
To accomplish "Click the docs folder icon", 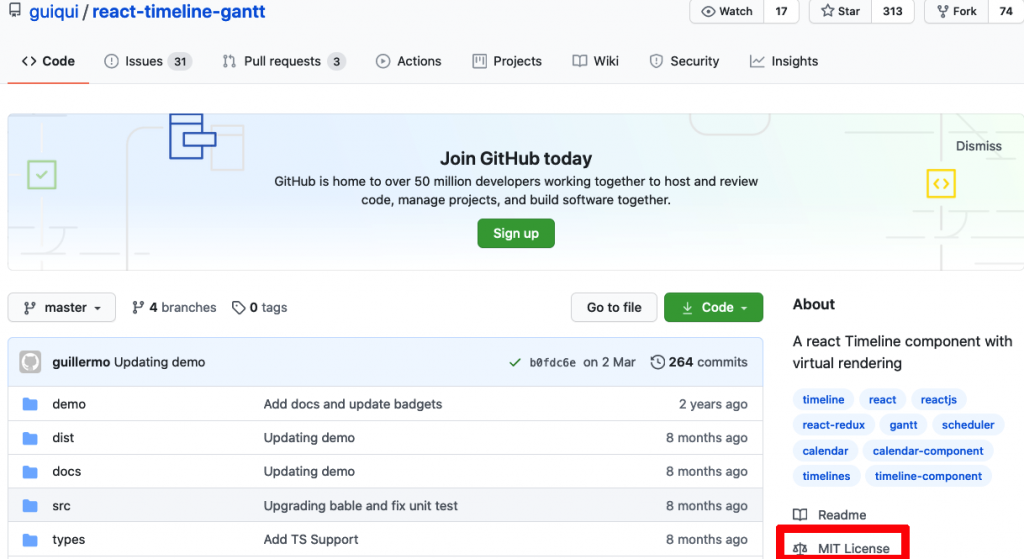I will [30, 471].
